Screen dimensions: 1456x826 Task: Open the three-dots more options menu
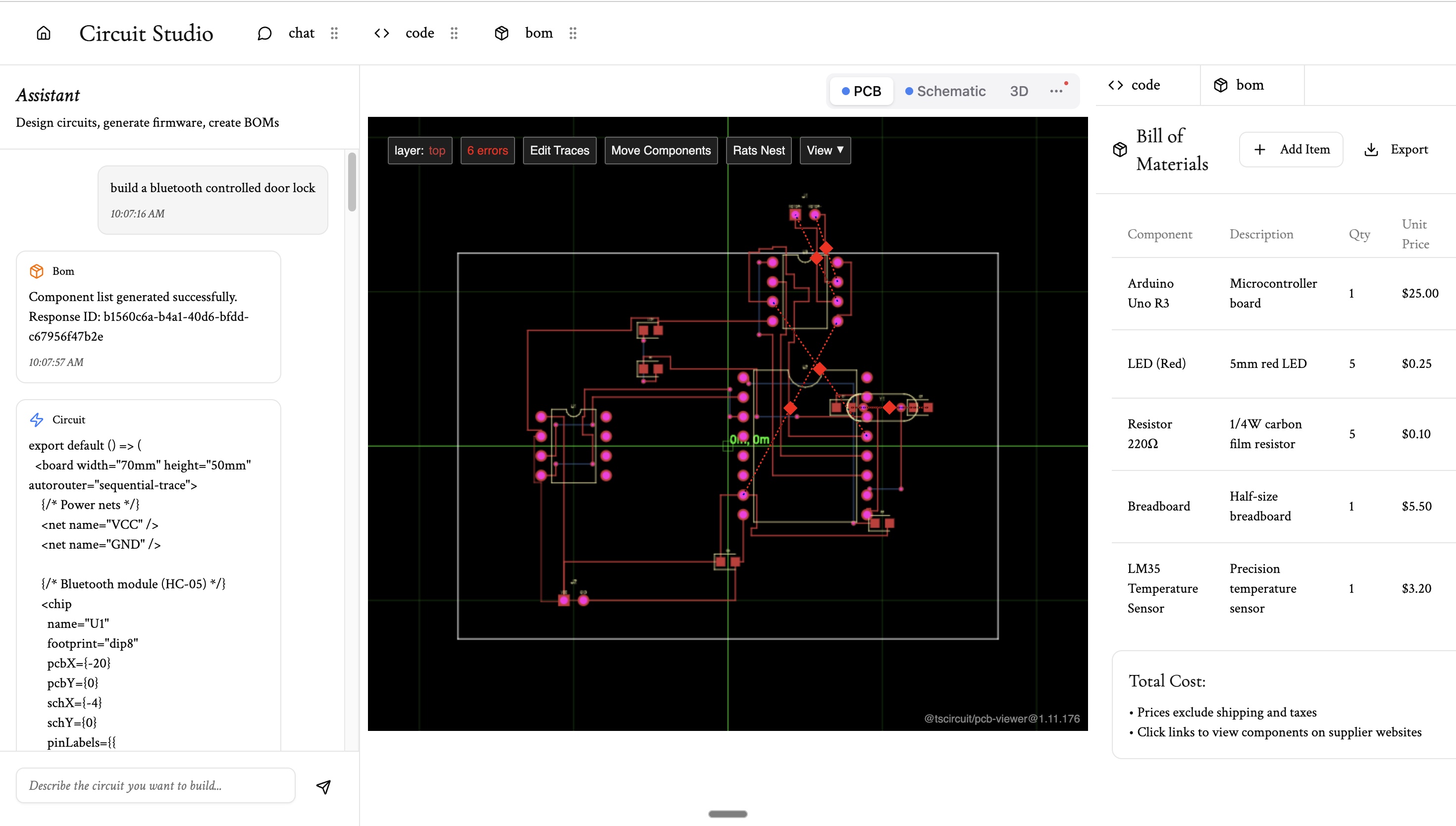(x=1055, y=91)
